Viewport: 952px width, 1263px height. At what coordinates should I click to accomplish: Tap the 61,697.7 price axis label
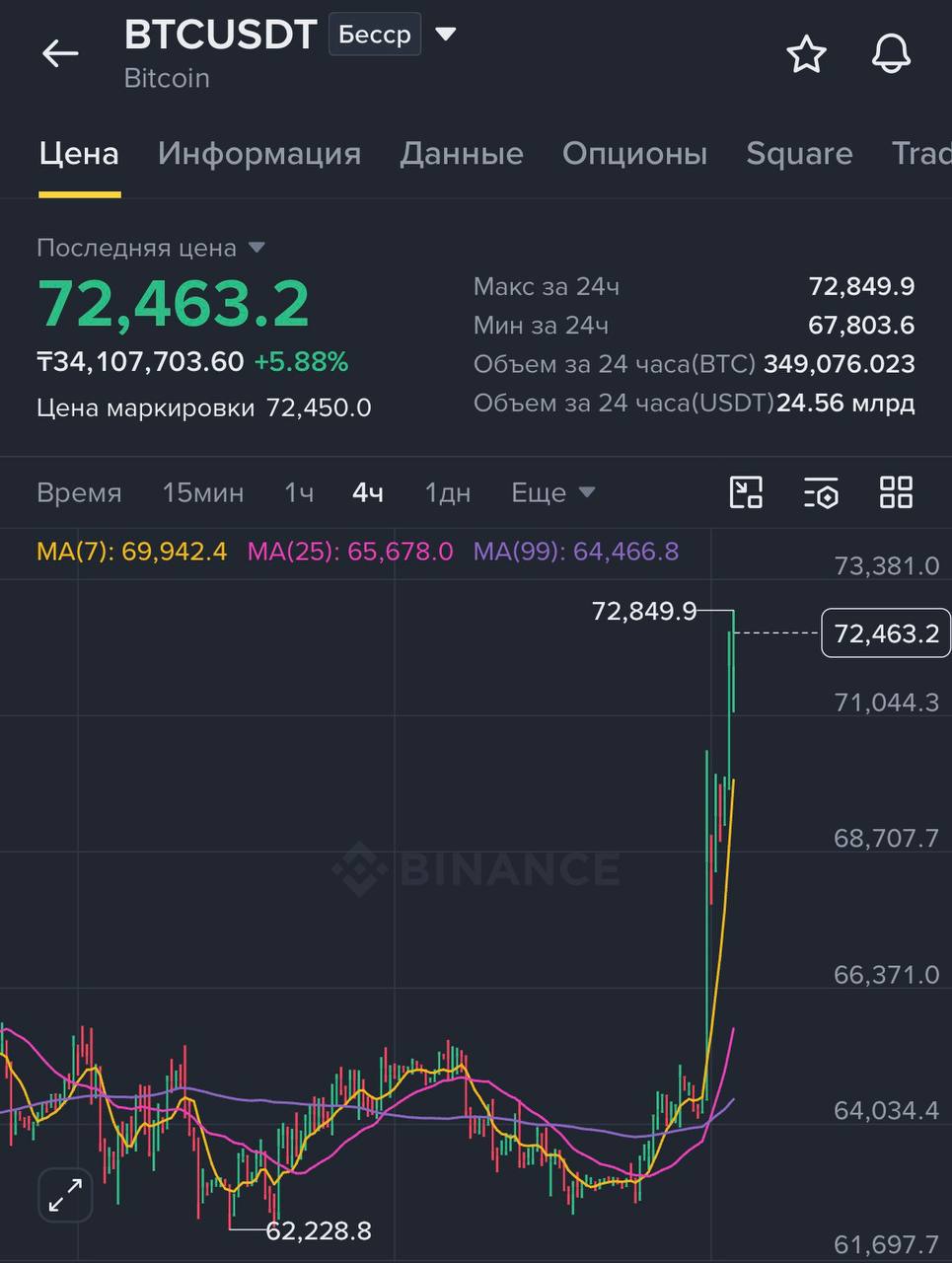click(886, 1245)
